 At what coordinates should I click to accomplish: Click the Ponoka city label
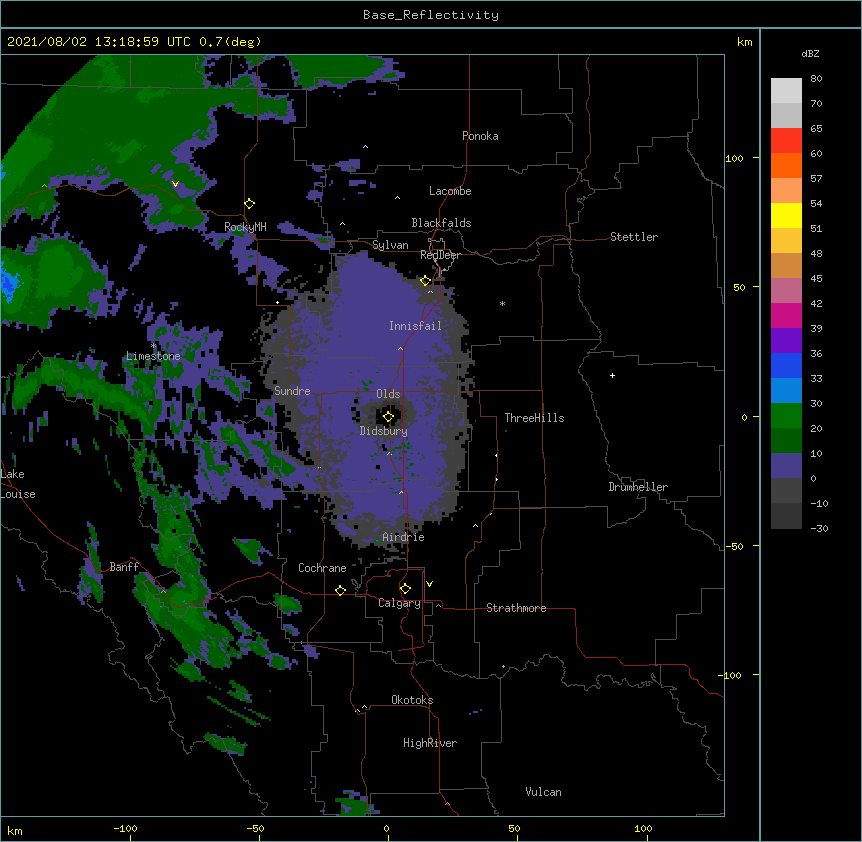tap(480, 136)
